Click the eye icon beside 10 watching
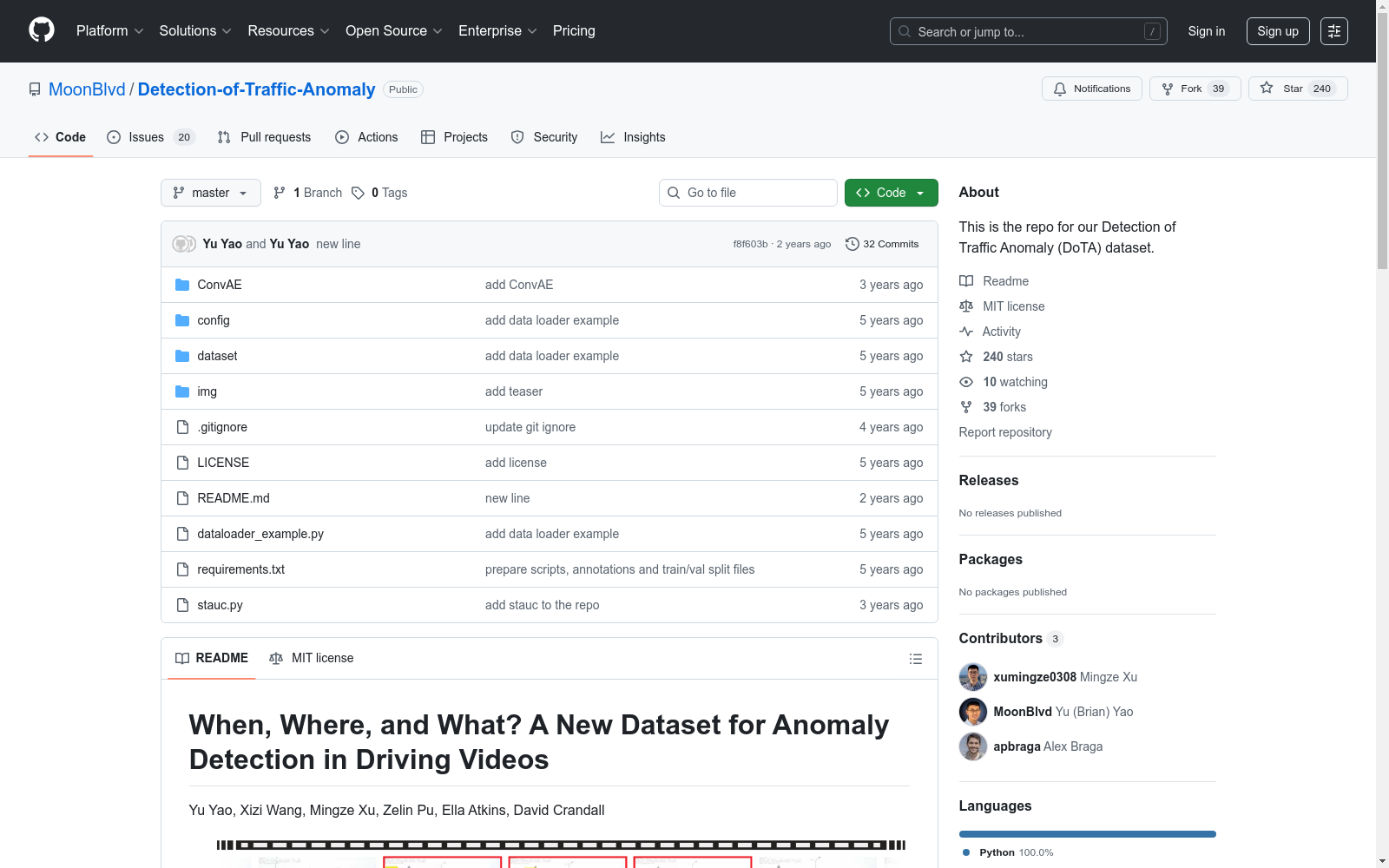 966,382
